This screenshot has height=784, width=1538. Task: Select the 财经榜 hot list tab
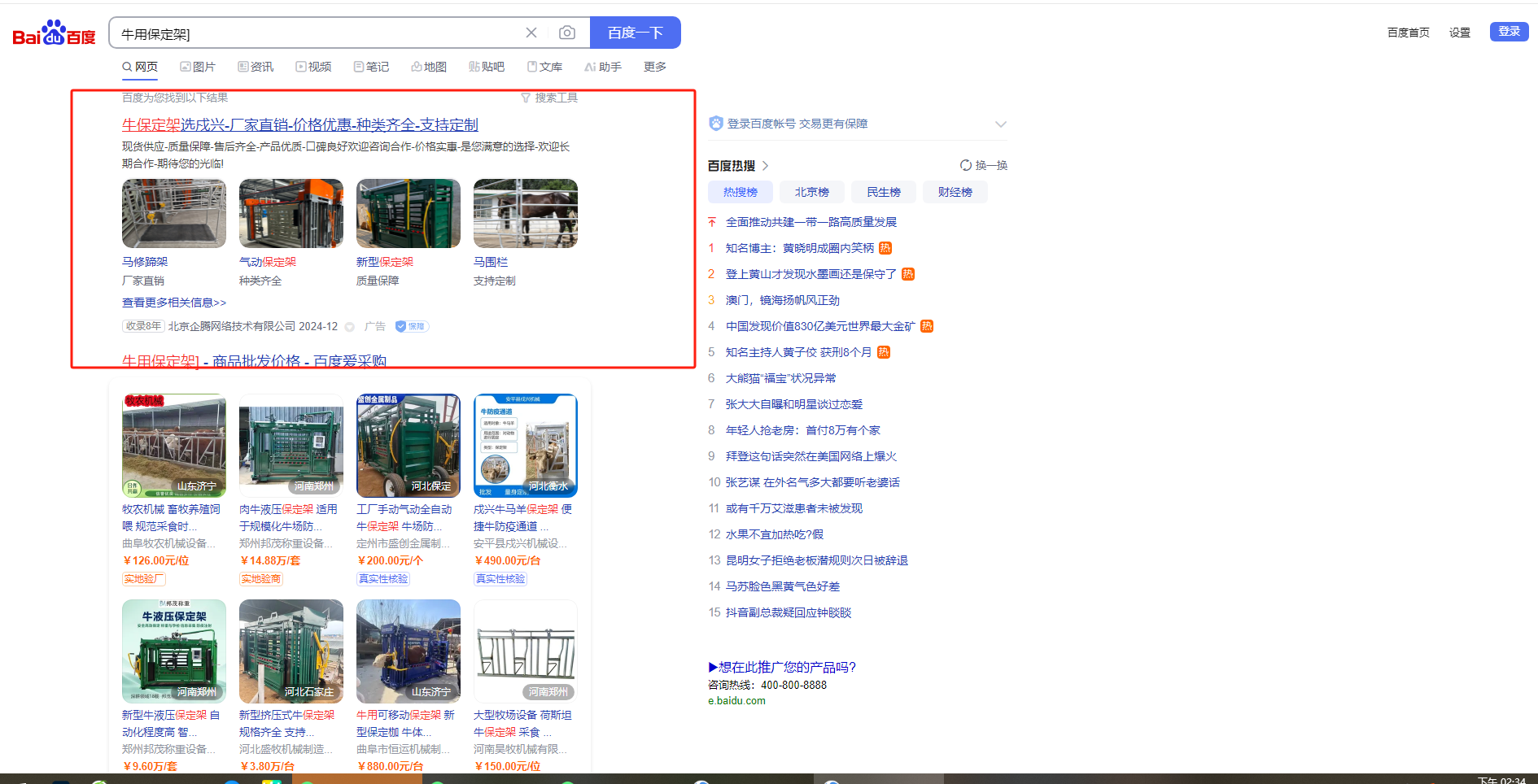tap(955, 192)
